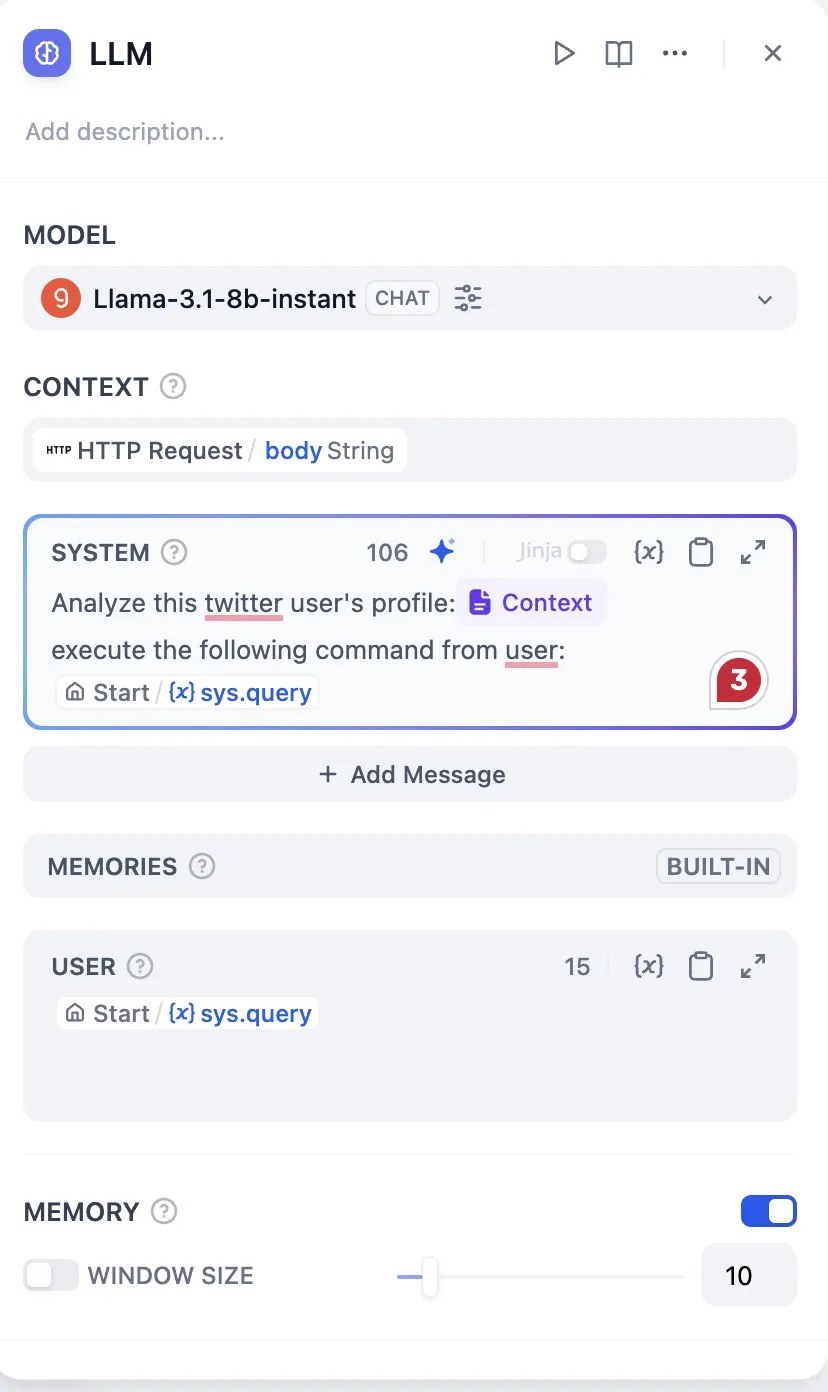This screenshot has height=1392, width=828.
Task: Click the window size number field
Action: click(748, 1275)
